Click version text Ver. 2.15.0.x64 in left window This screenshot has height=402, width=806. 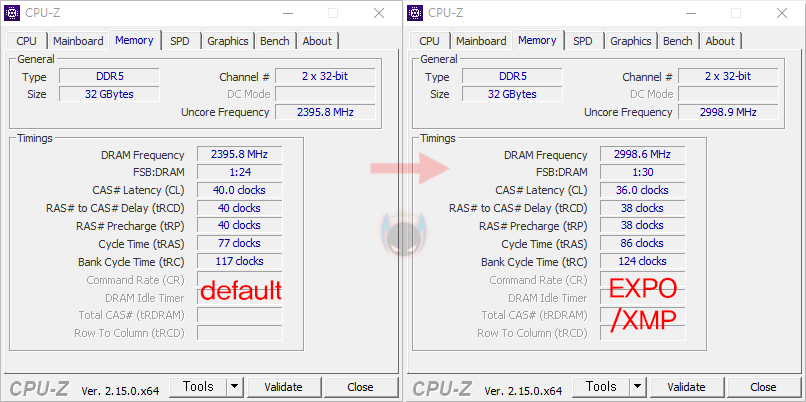[x=120, y=391]
